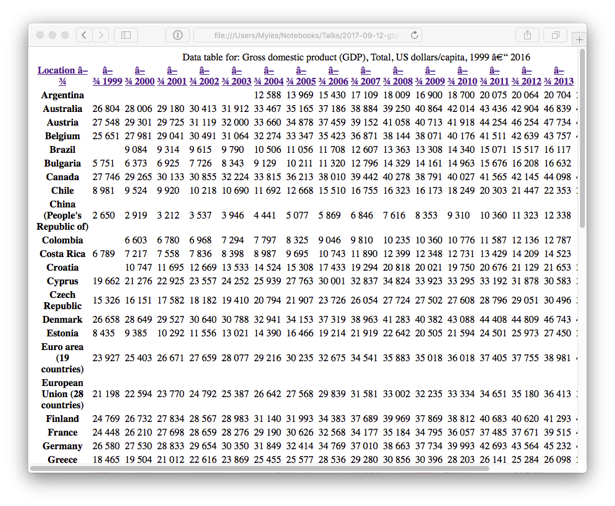
Task: Click the 2004 column header link
Action: point(268,81)
